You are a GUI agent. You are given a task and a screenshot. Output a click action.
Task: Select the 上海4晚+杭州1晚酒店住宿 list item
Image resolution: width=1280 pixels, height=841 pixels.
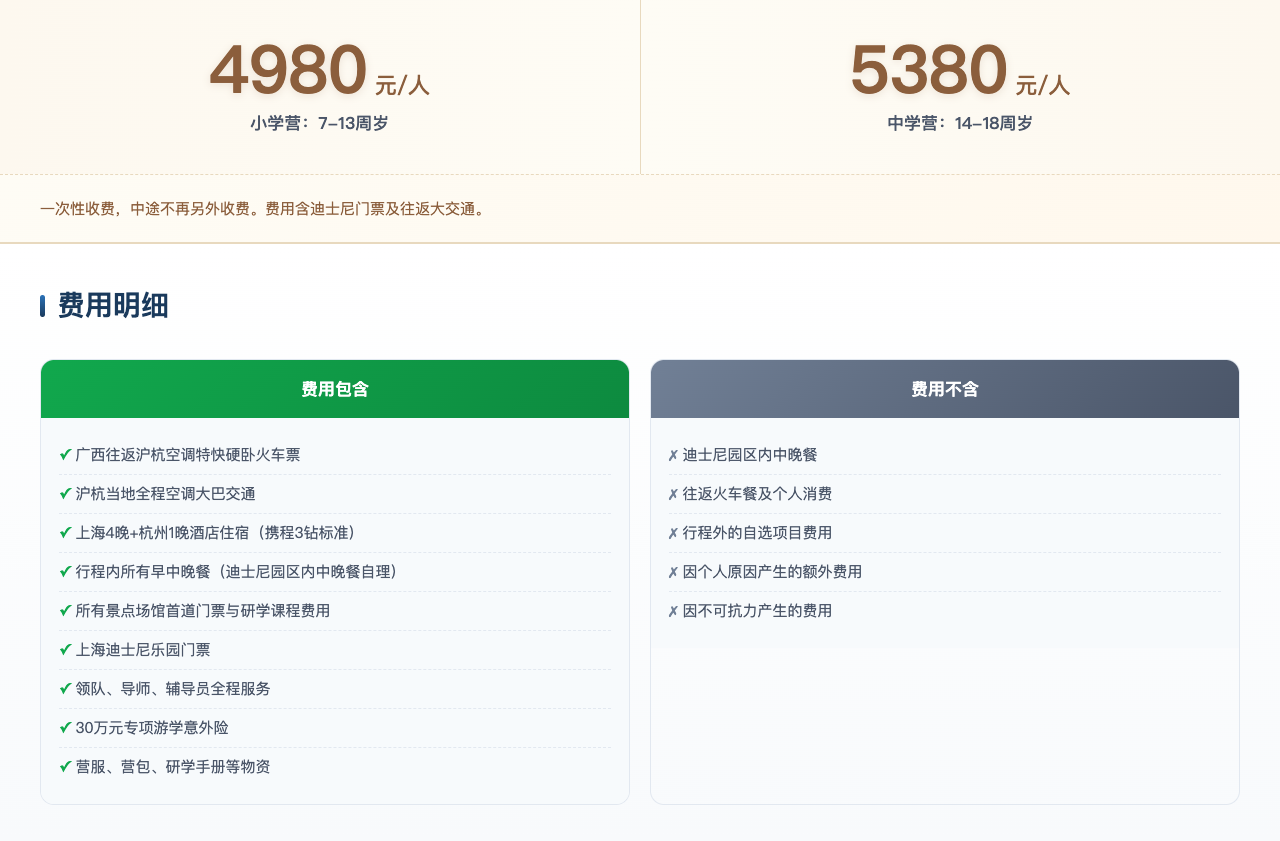click(x=216, y=533)
